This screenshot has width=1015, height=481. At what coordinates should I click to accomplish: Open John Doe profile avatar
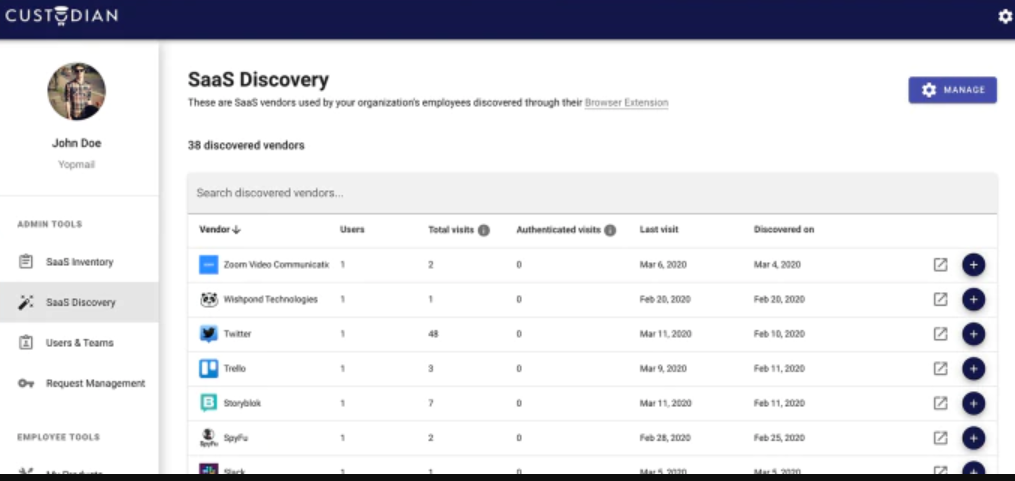(x=76, y=91)
